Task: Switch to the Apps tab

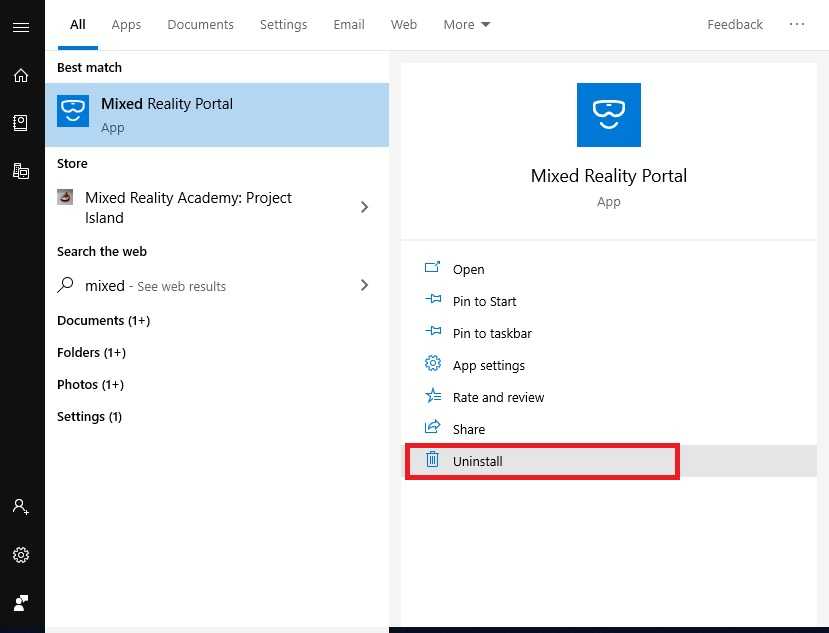Action: [x=126, y=24]
